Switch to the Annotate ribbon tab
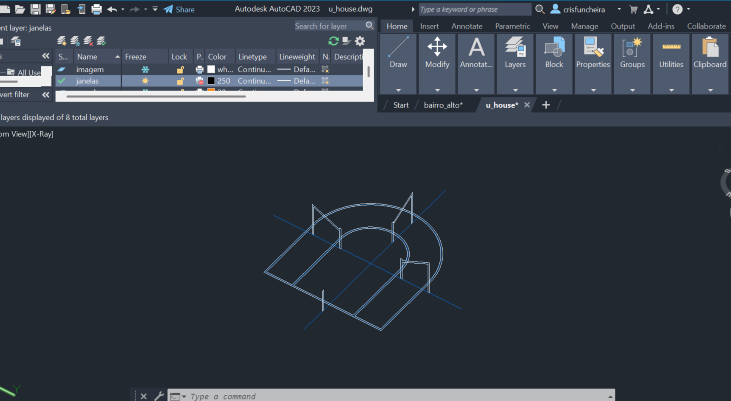 tap(467, 26)
